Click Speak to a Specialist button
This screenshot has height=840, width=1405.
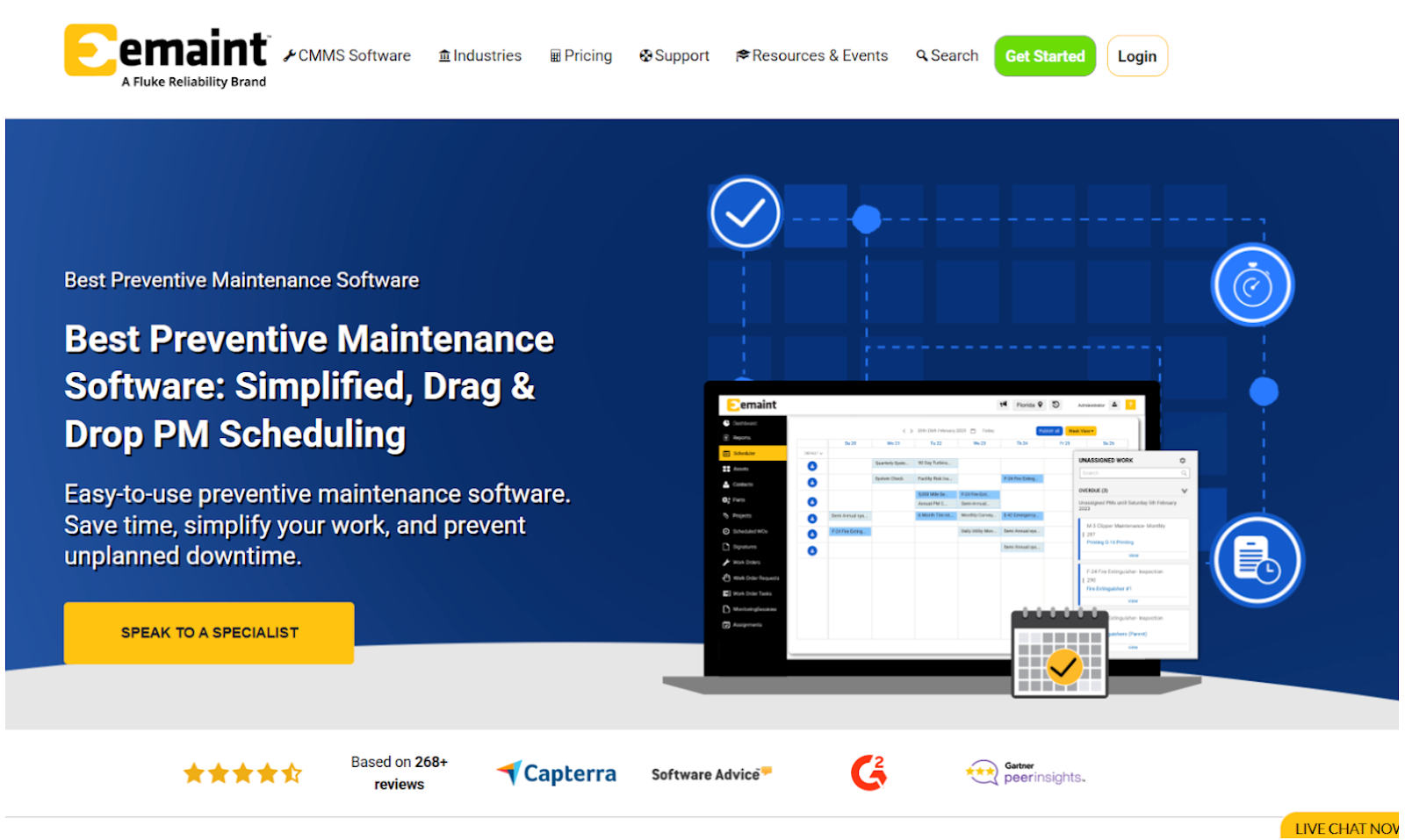pyautogui.click(x=209, y=633)
